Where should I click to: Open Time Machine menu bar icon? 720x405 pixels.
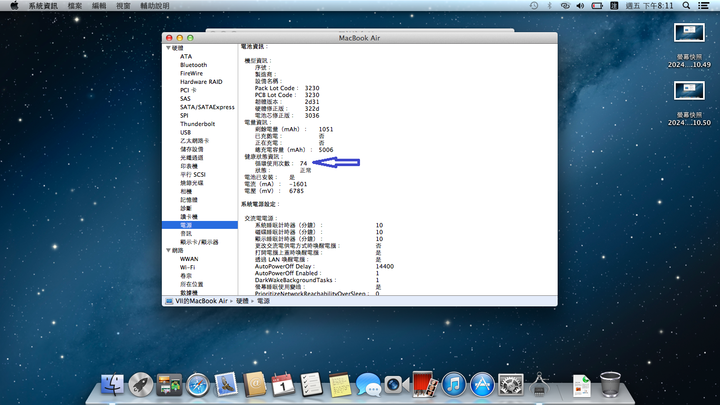534,6
